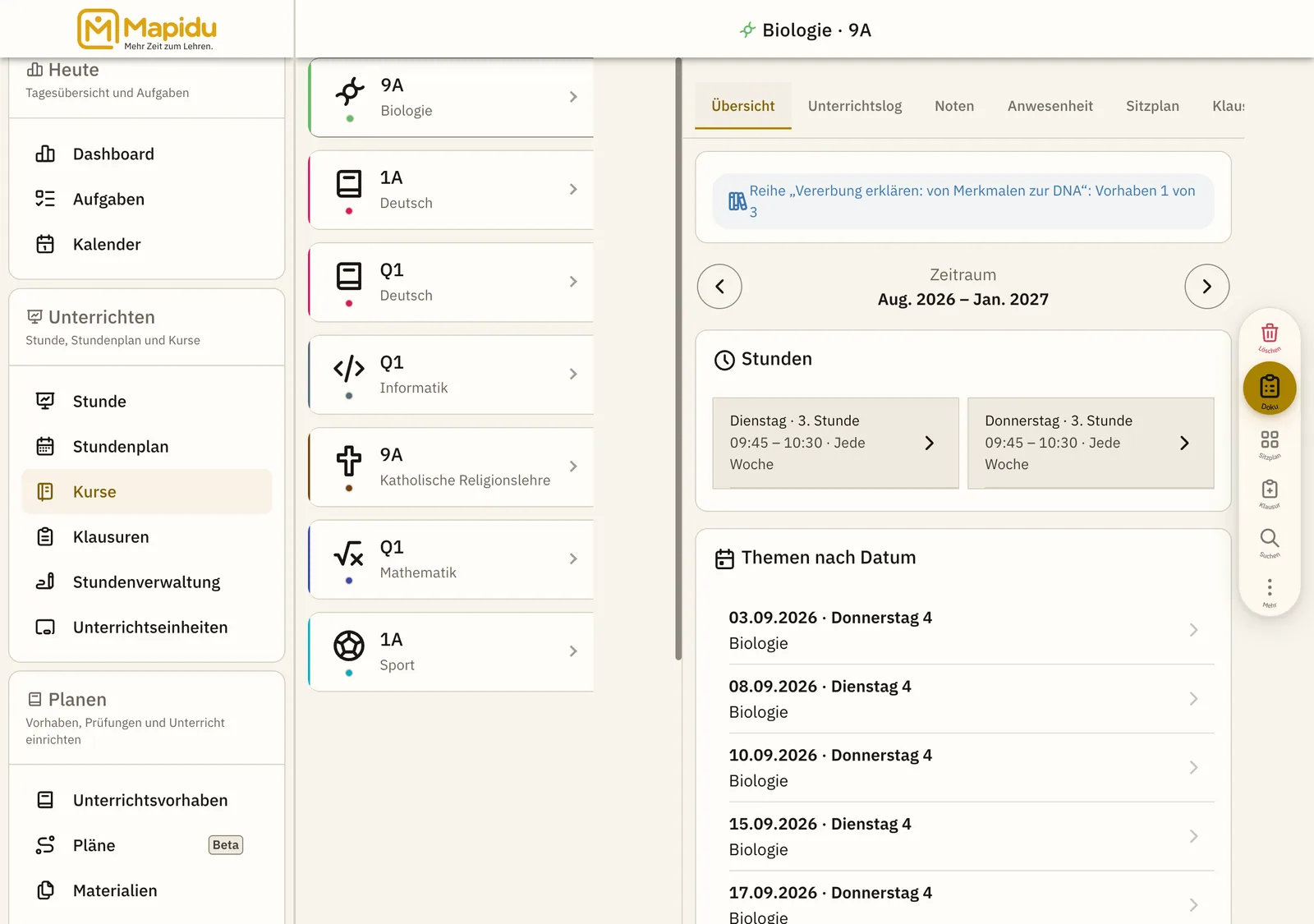Open the Q1 Mathematik course chevron
This screenshot has height=924, width=1314.
573,559
